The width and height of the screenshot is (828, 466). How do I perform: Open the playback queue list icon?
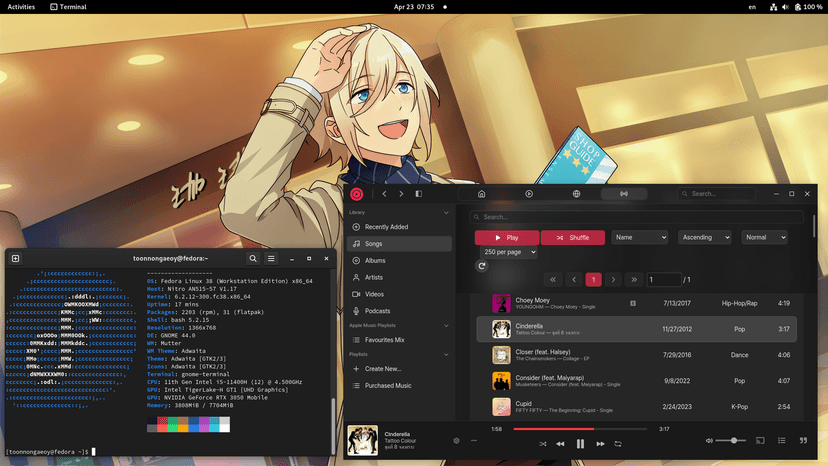coord(781,441)
